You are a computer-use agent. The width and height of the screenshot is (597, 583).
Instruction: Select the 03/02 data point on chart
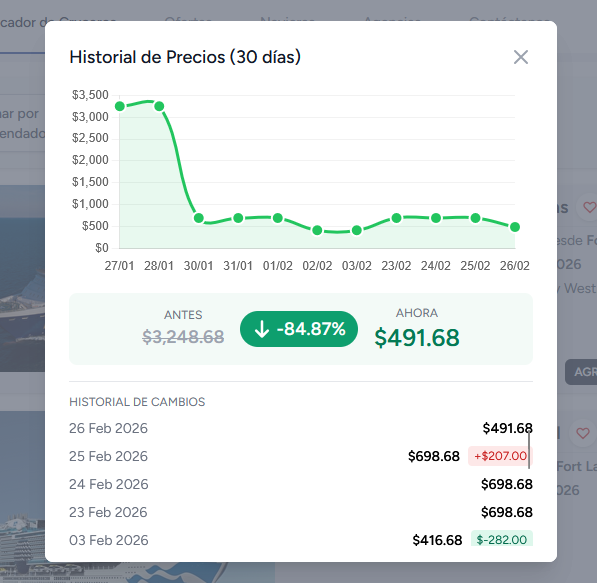click(357, 230)
